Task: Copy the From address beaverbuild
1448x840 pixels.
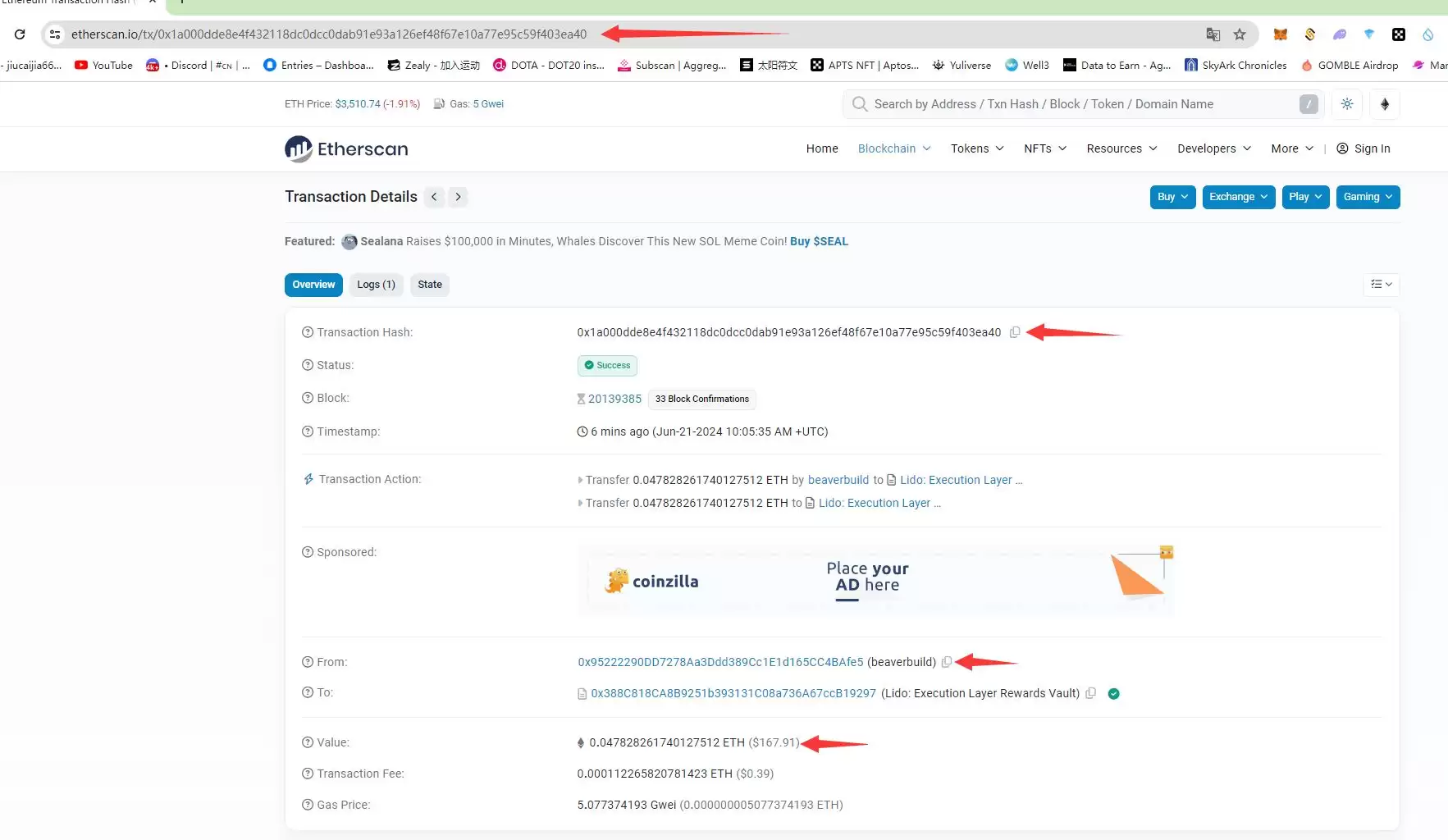Action: (x=947, y=662)
